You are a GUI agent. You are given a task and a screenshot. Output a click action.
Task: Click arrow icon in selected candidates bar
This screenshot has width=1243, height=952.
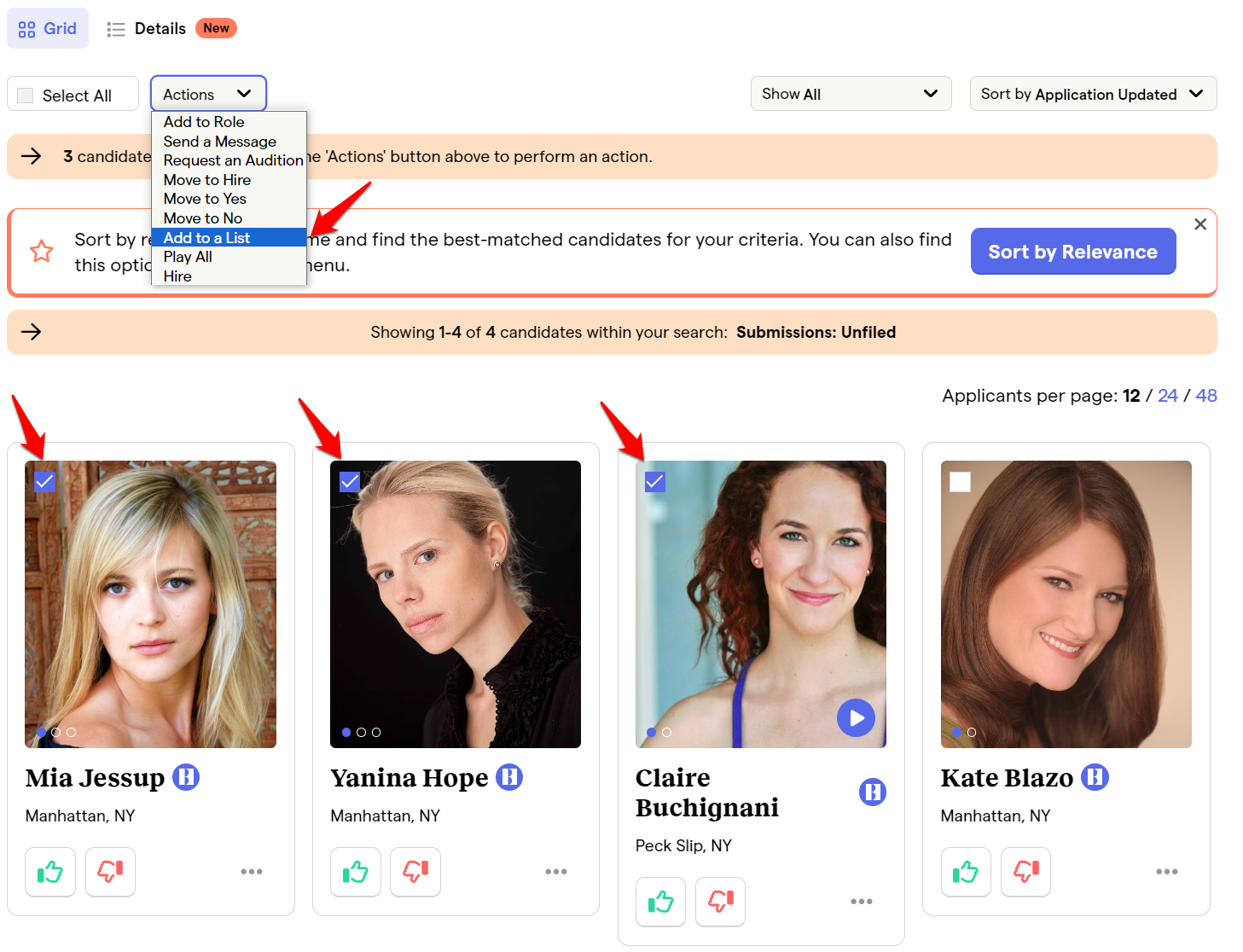tap(32, 156)
